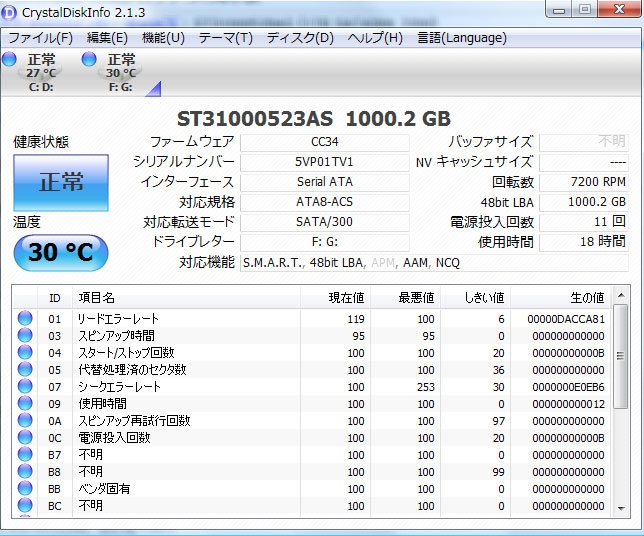
Task: Click the serial number field 5VP01TV1
Action: pos(324,162)
